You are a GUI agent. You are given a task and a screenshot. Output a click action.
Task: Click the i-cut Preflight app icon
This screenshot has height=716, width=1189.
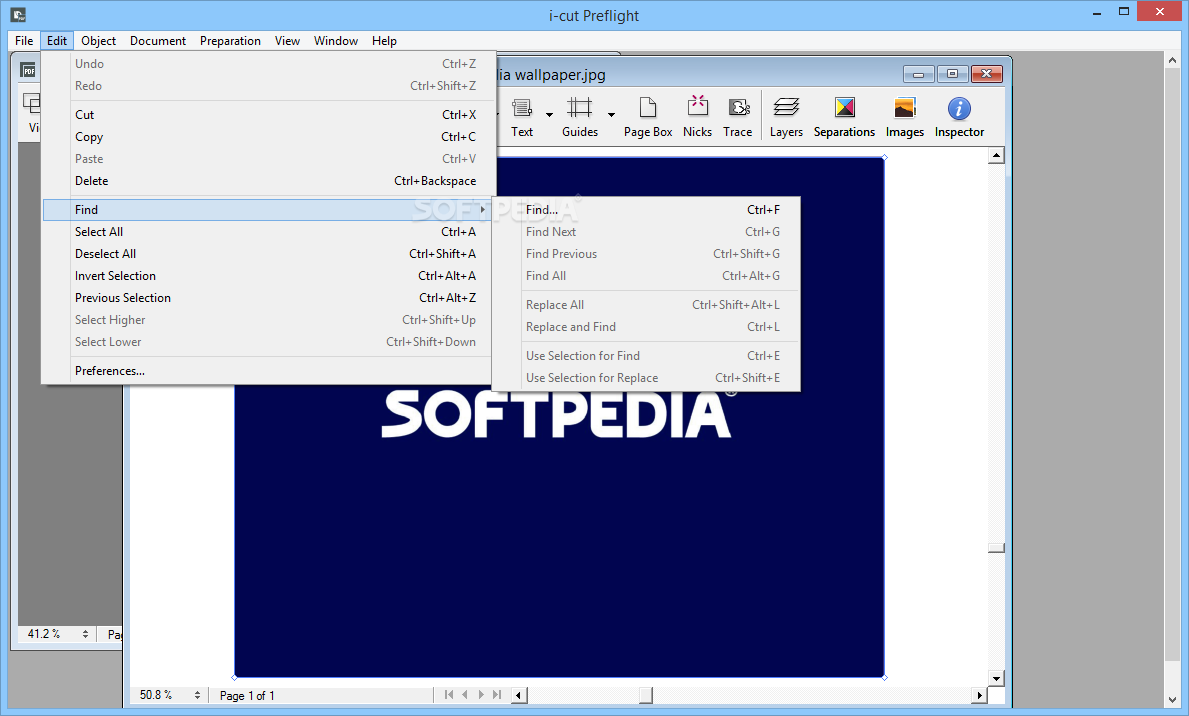pyautogui.click(x=18, y=14)
